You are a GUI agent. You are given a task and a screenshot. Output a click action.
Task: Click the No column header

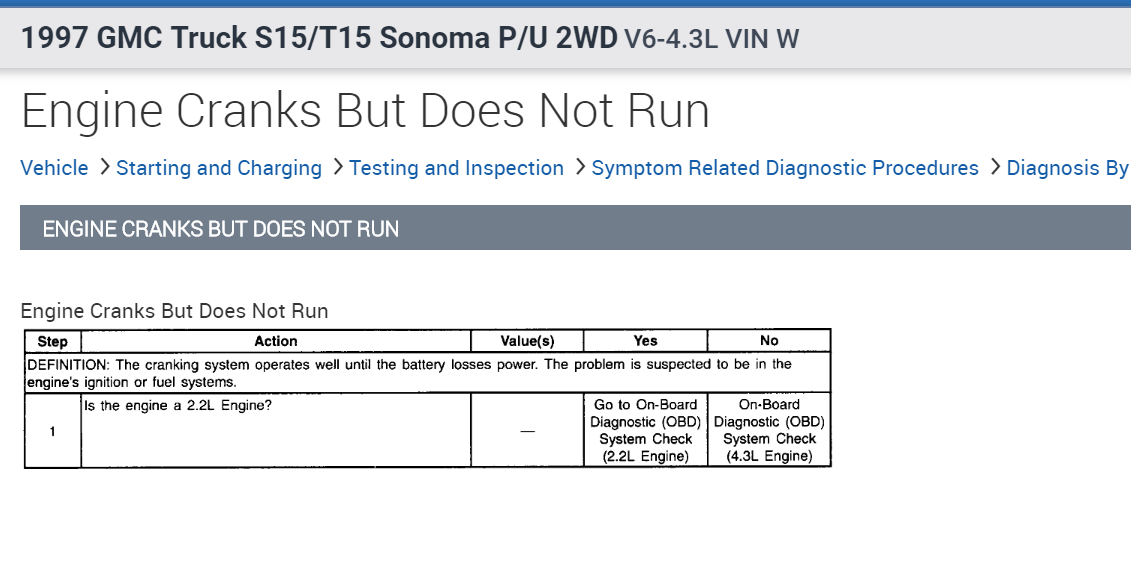pos(769,341)
